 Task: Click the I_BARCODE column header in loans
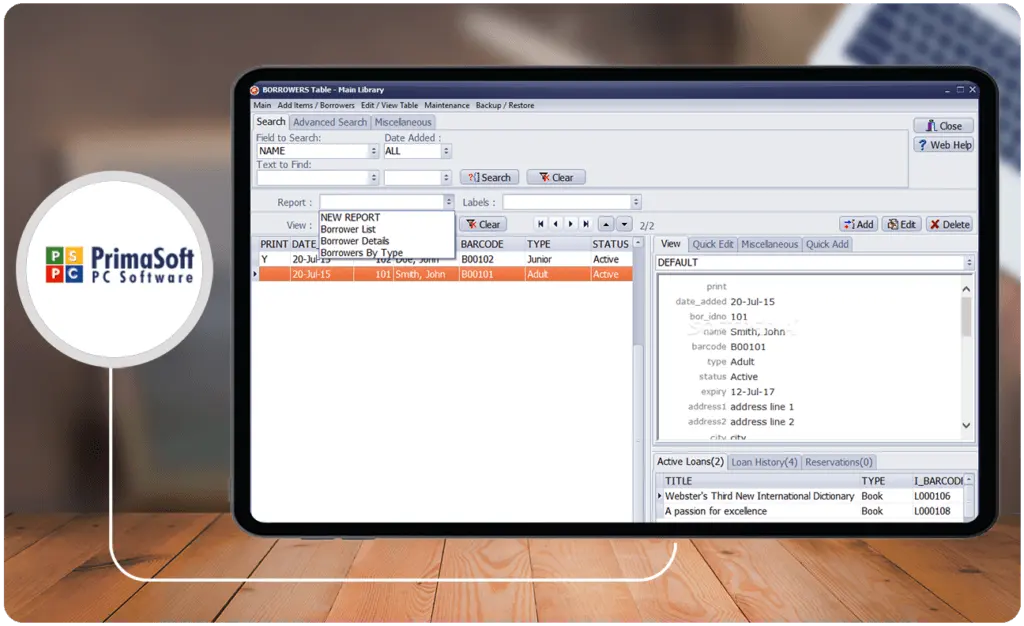click(938, 481)
